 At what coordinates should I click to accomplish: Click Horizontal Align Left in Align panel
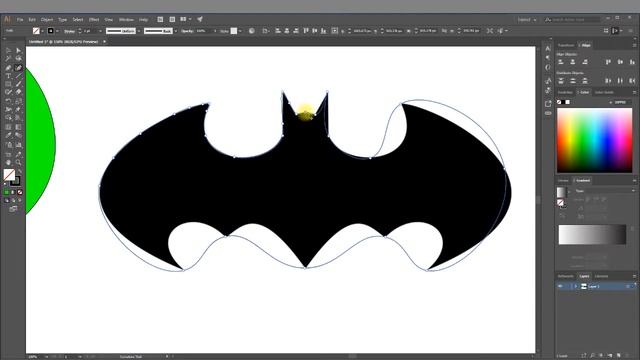[561, 62]
